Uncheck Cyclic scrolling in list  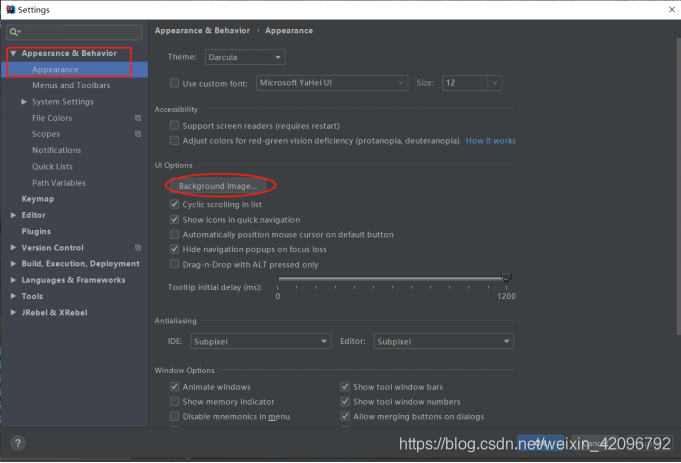pyautogui.click(x=174, y=204)
